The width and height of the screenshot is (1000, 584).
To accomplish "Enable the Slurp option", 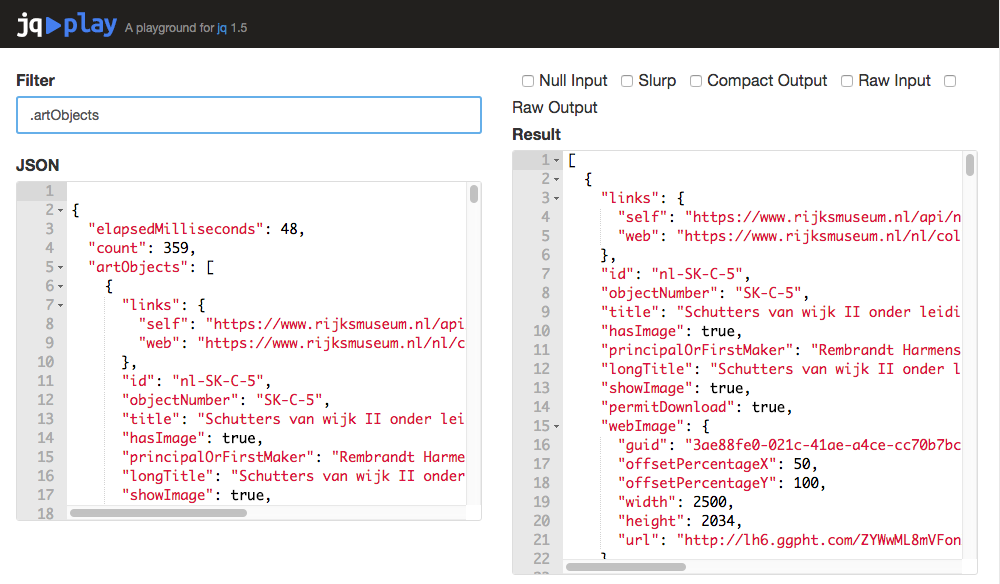I will [x=626, y=81].
